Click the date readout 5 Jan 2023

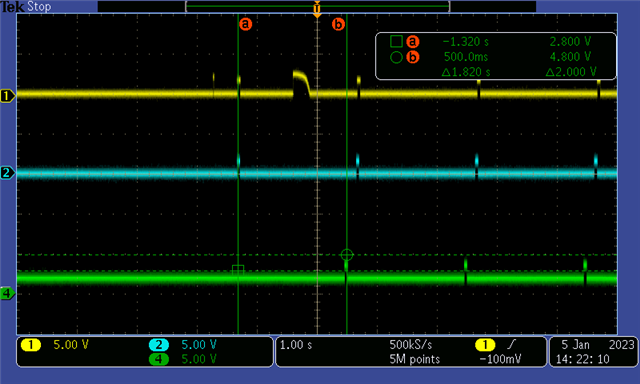[598, 345]
